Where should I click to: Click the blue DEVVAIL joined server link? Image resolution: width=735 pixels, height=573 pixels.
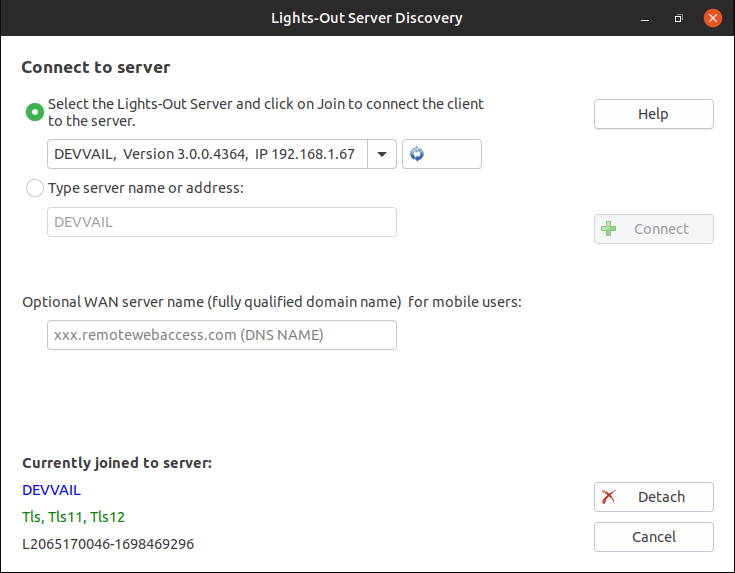52,490
